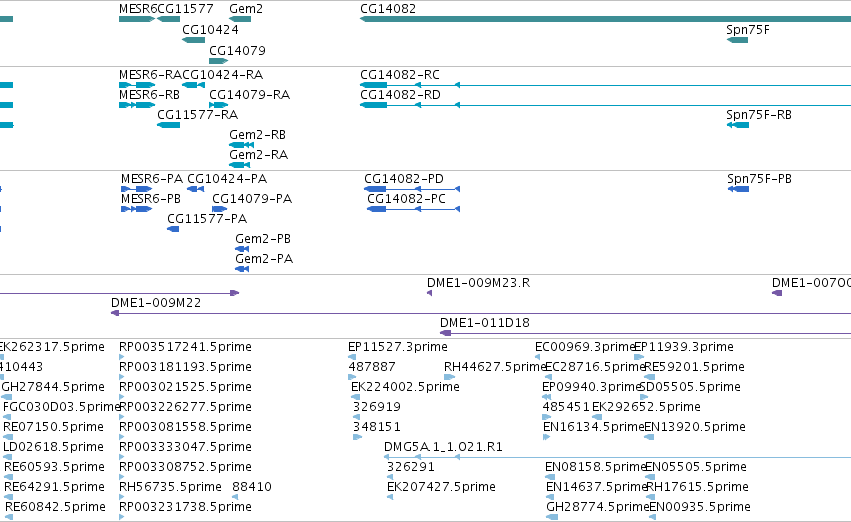Click the MESR6 gene label

(138, 9)
